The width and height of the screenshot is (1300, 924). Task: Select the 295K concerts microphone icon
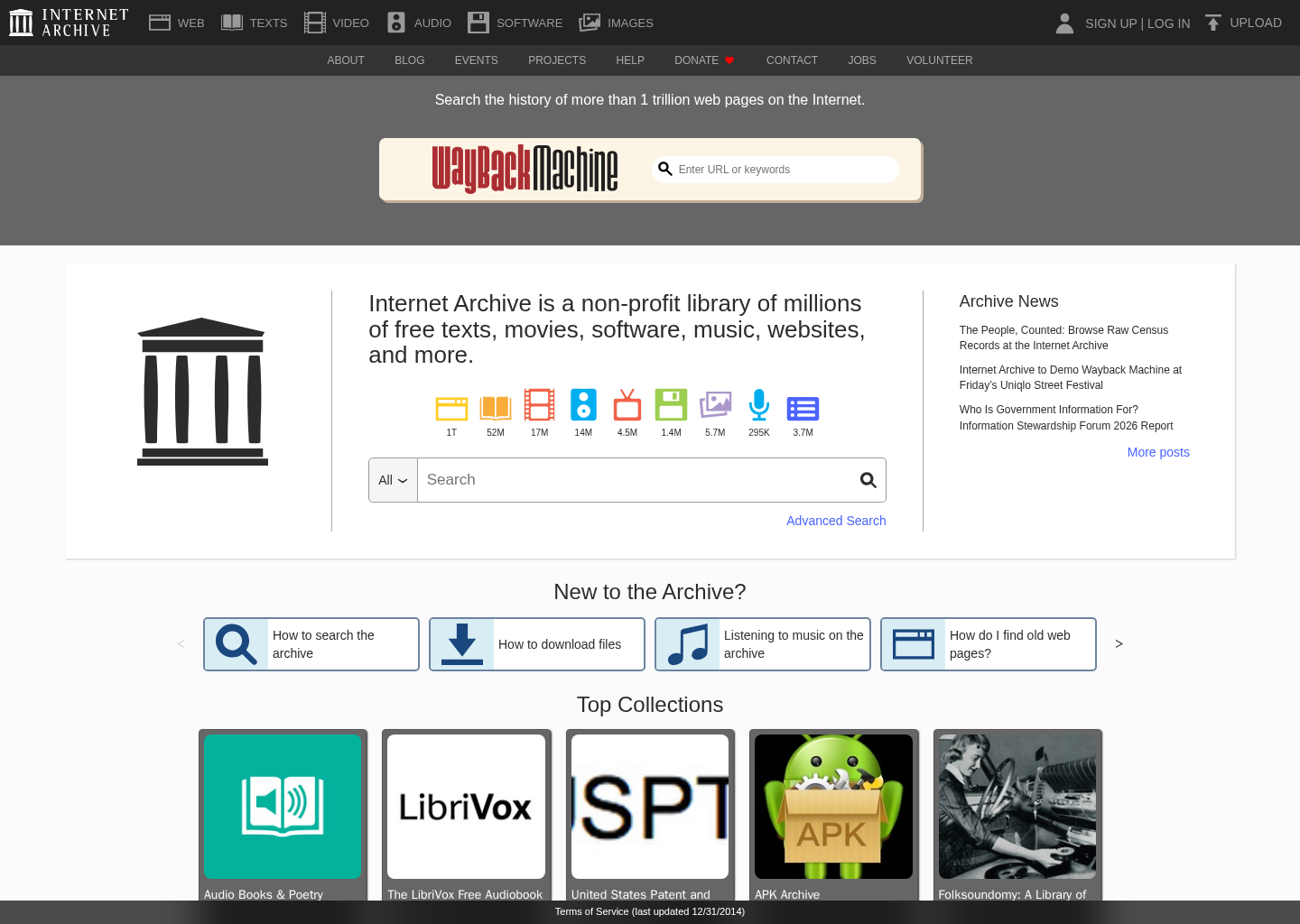pos(759,405)
